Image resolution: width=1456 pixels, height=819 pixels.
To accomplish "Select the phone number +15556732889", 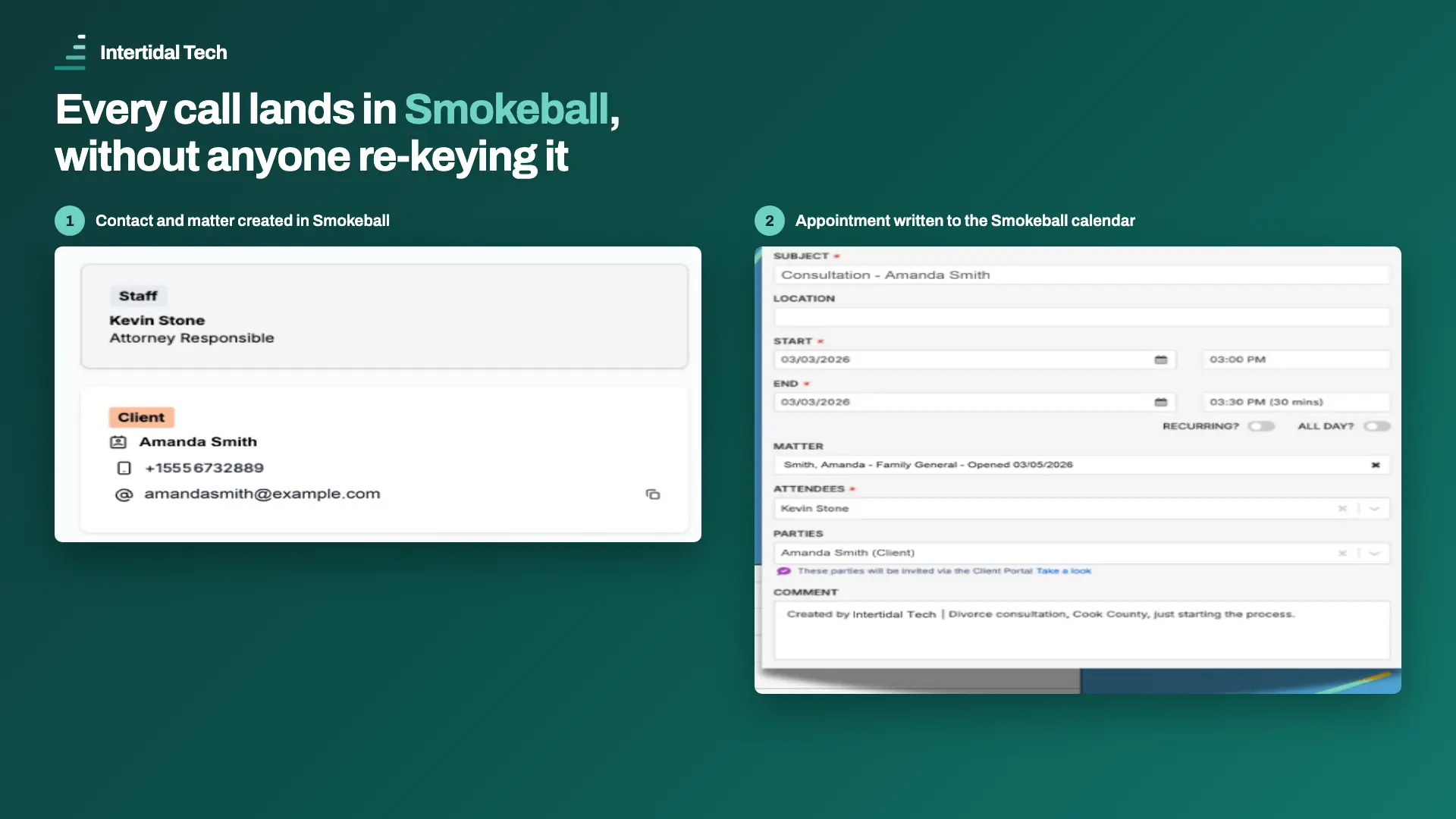I will point(205,469).
